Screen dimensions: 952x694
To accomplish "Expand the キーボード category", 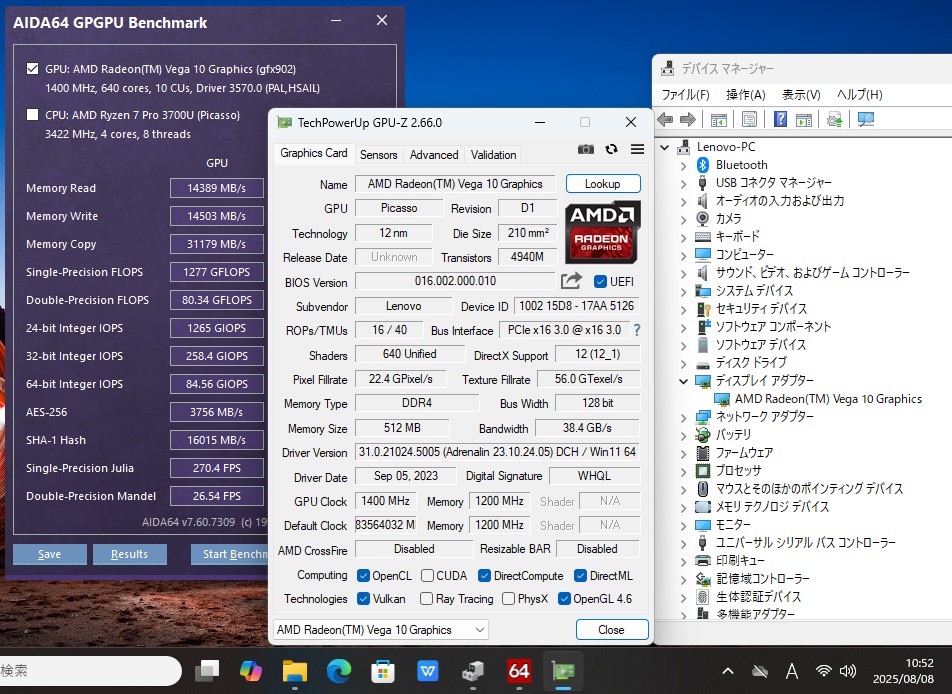I will 684,237.
